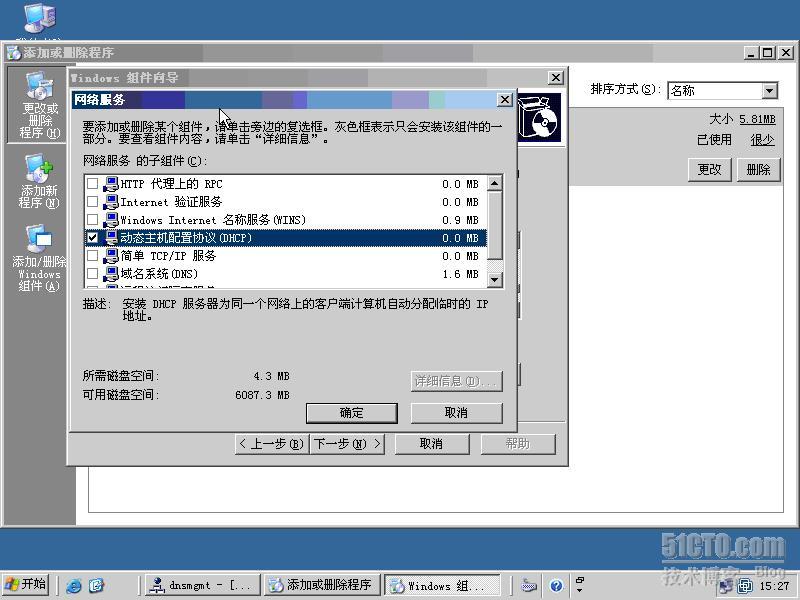Check Internet 验证服务 checkbox

coord(92,202)
